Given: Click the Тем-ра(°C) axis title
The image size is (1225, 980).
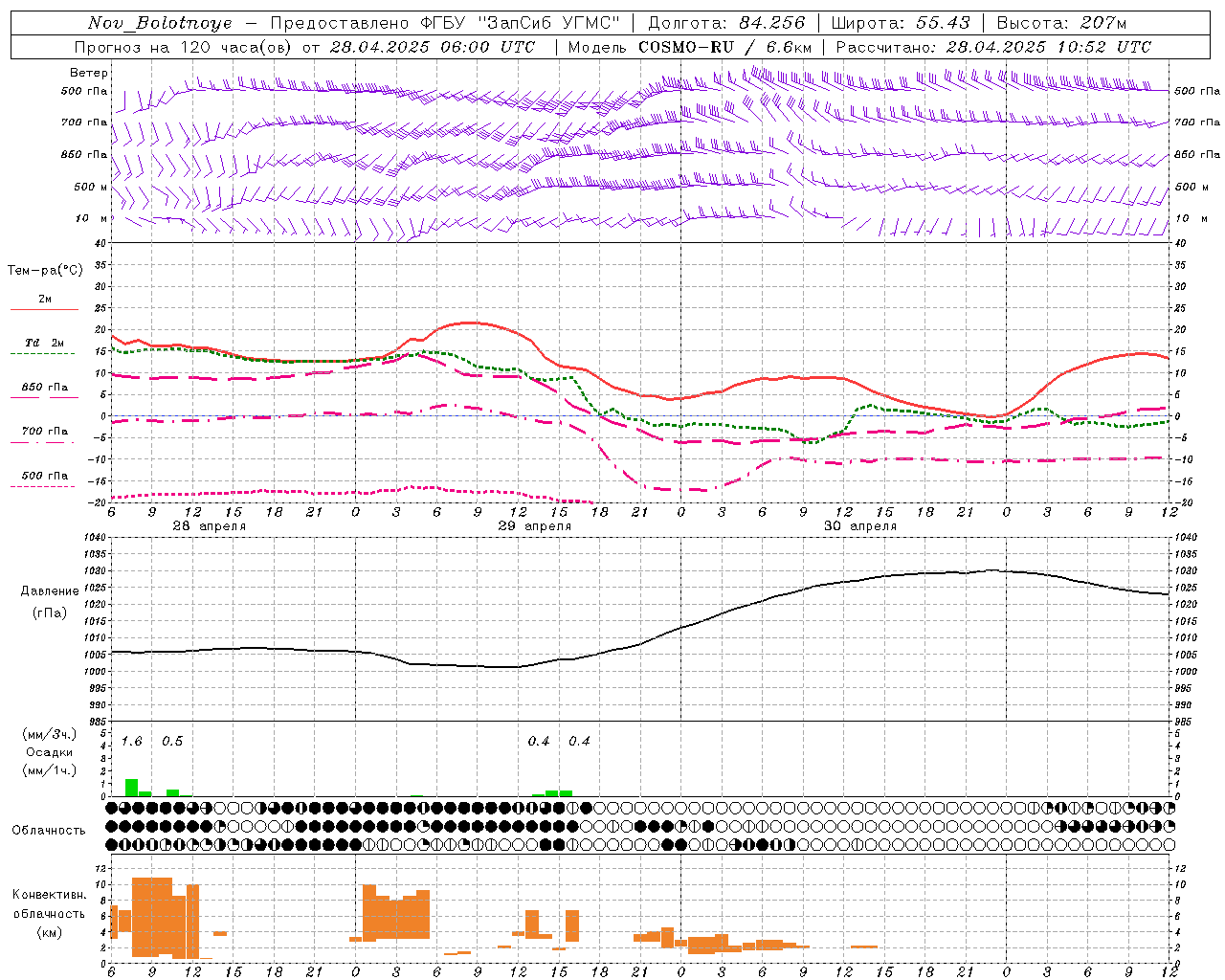Looking at the screenshot, I should tap(45, 271).
